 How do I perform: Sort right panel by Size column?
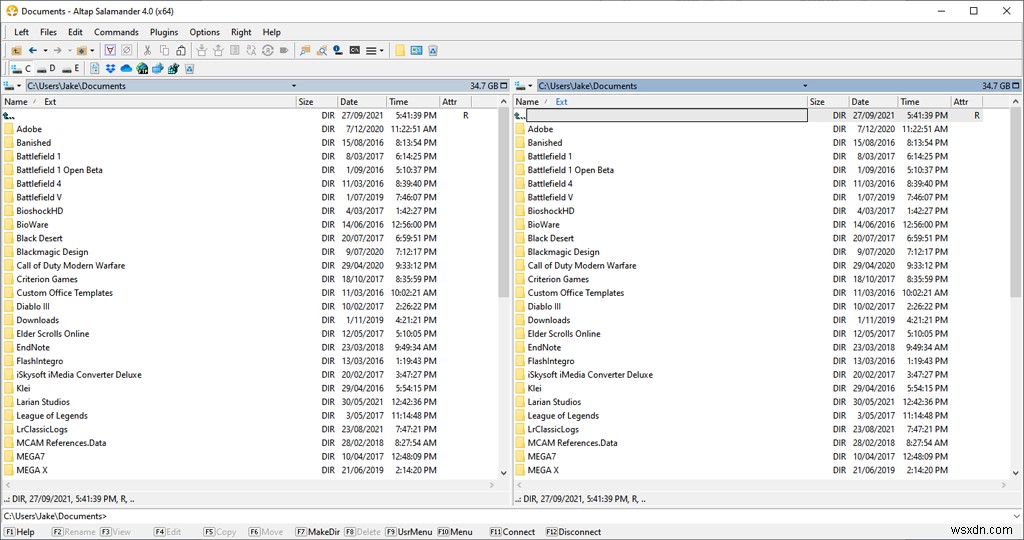pyautogui.click(x=828, y=102)
